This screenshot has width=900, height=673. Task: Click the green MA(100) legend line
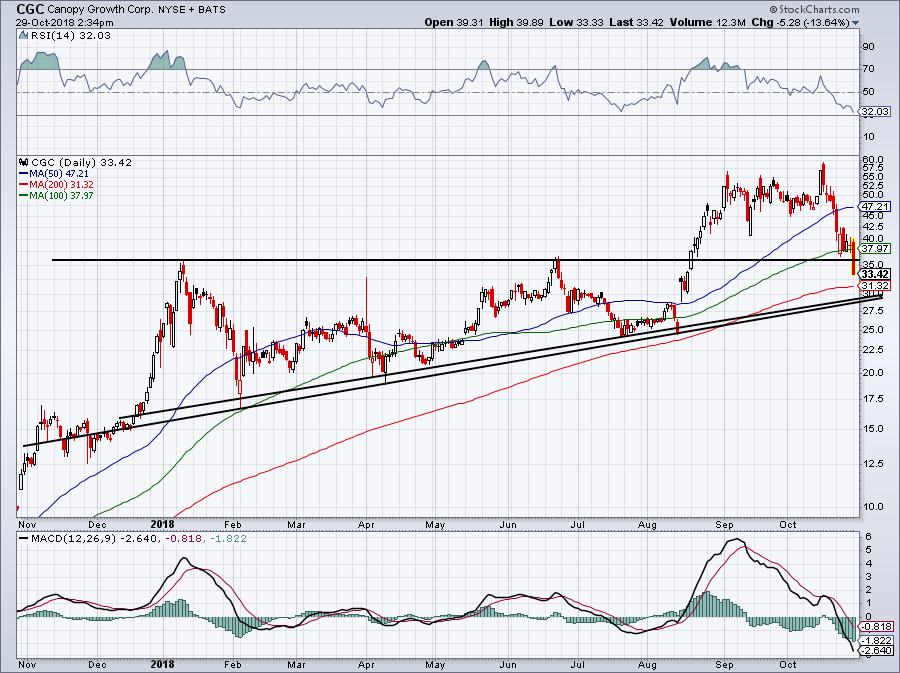click(24, 195)
